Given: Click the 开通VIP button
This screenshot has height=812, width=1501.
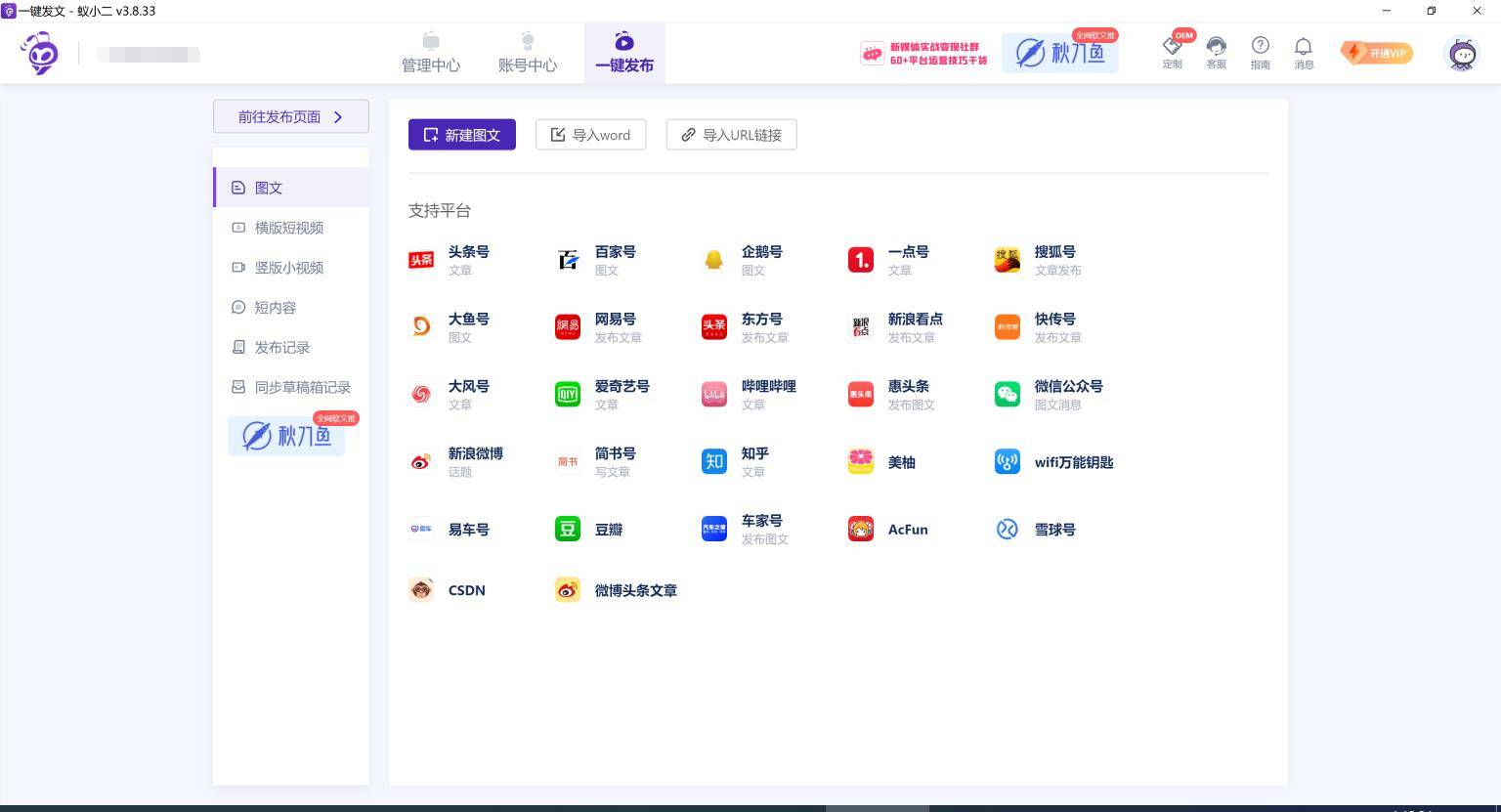Looking at the screenshot, I should pos(1377,53).
